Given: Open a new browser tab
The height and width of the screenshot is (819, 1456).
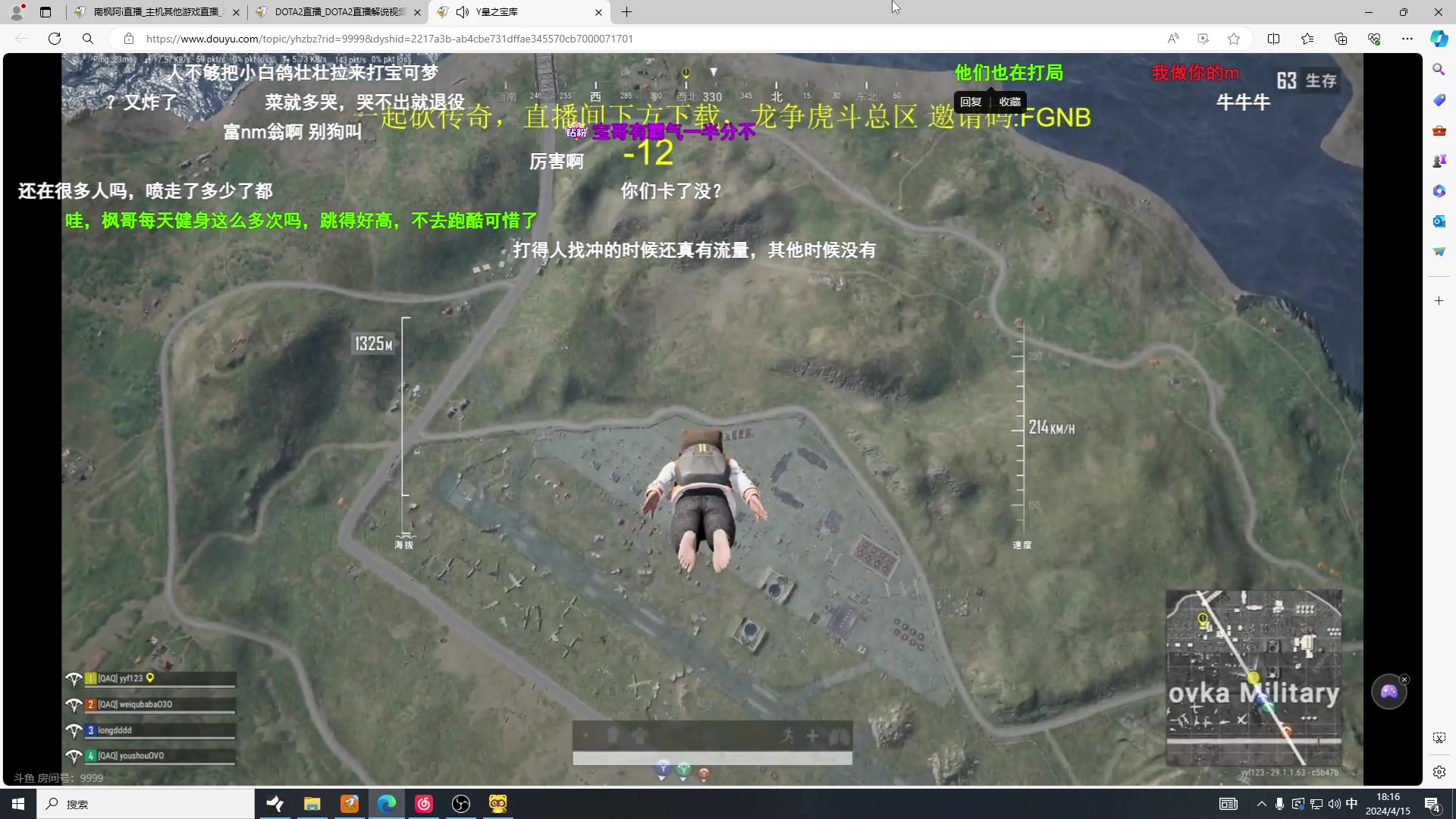Looking at the screenshot, I should tap(626, 12).
